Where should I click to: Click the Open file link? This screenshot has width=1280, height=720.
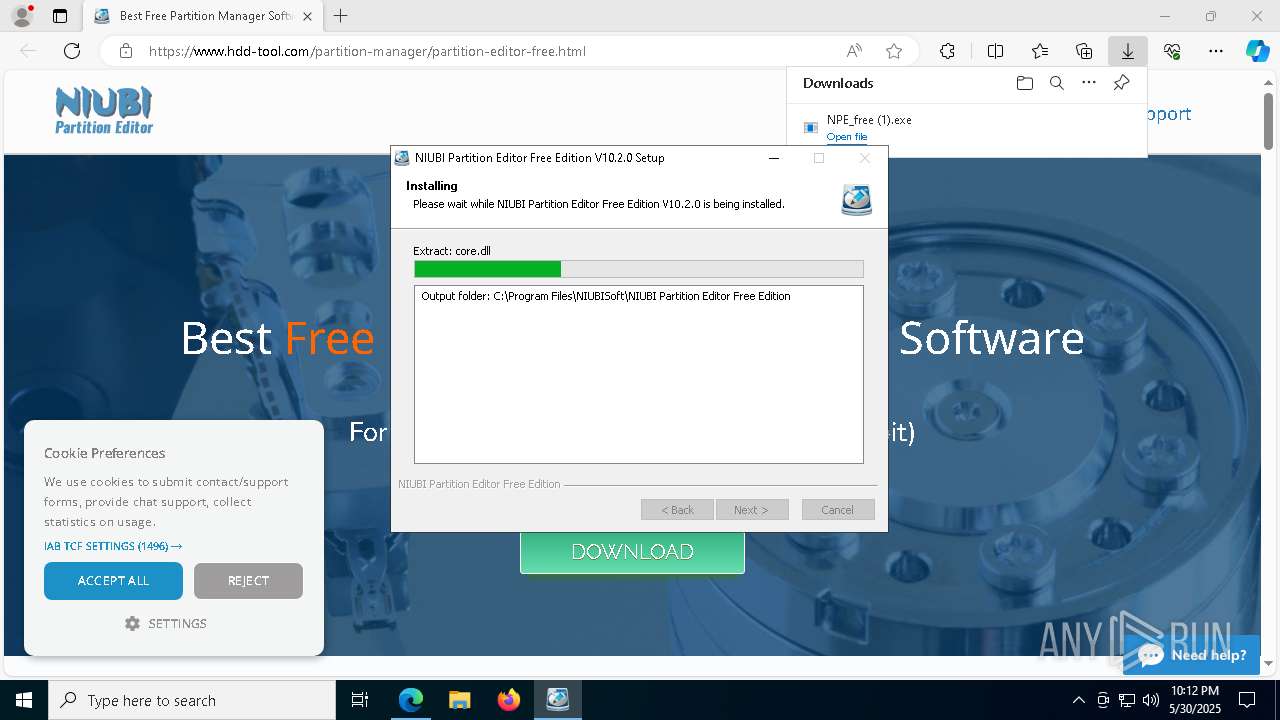click(x=847, y=137)
